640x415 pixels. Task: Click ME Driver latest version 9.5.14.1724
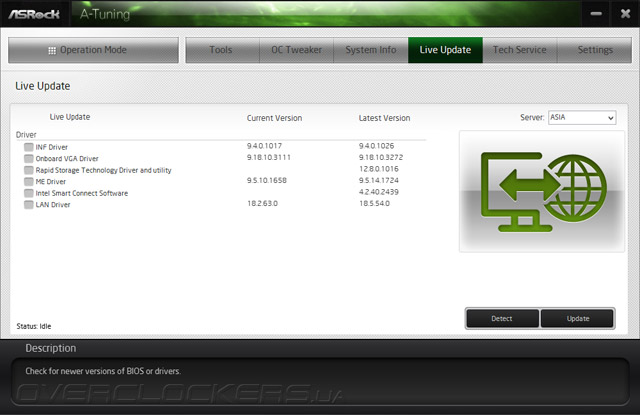point(379,180)
